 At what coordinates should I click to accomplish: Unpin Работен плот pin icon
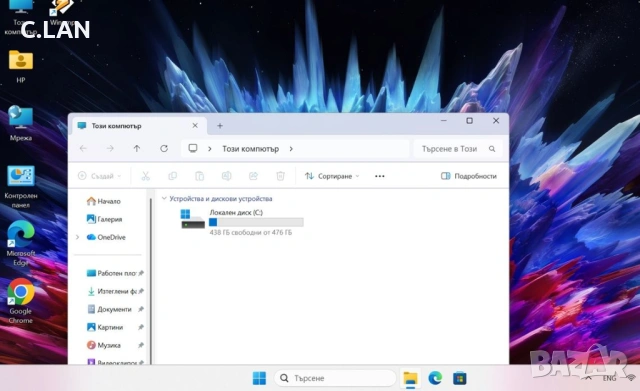141,273
